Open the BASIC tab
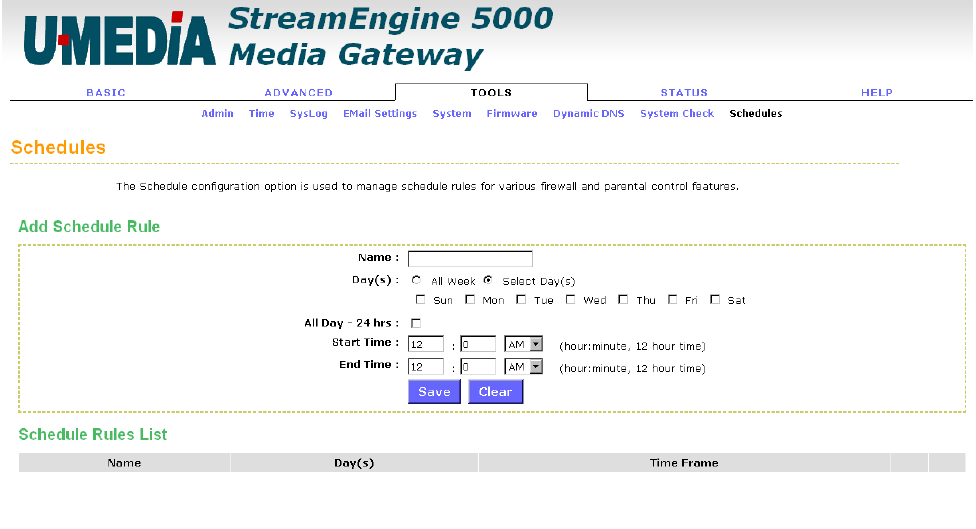 [x=106, y=92]
